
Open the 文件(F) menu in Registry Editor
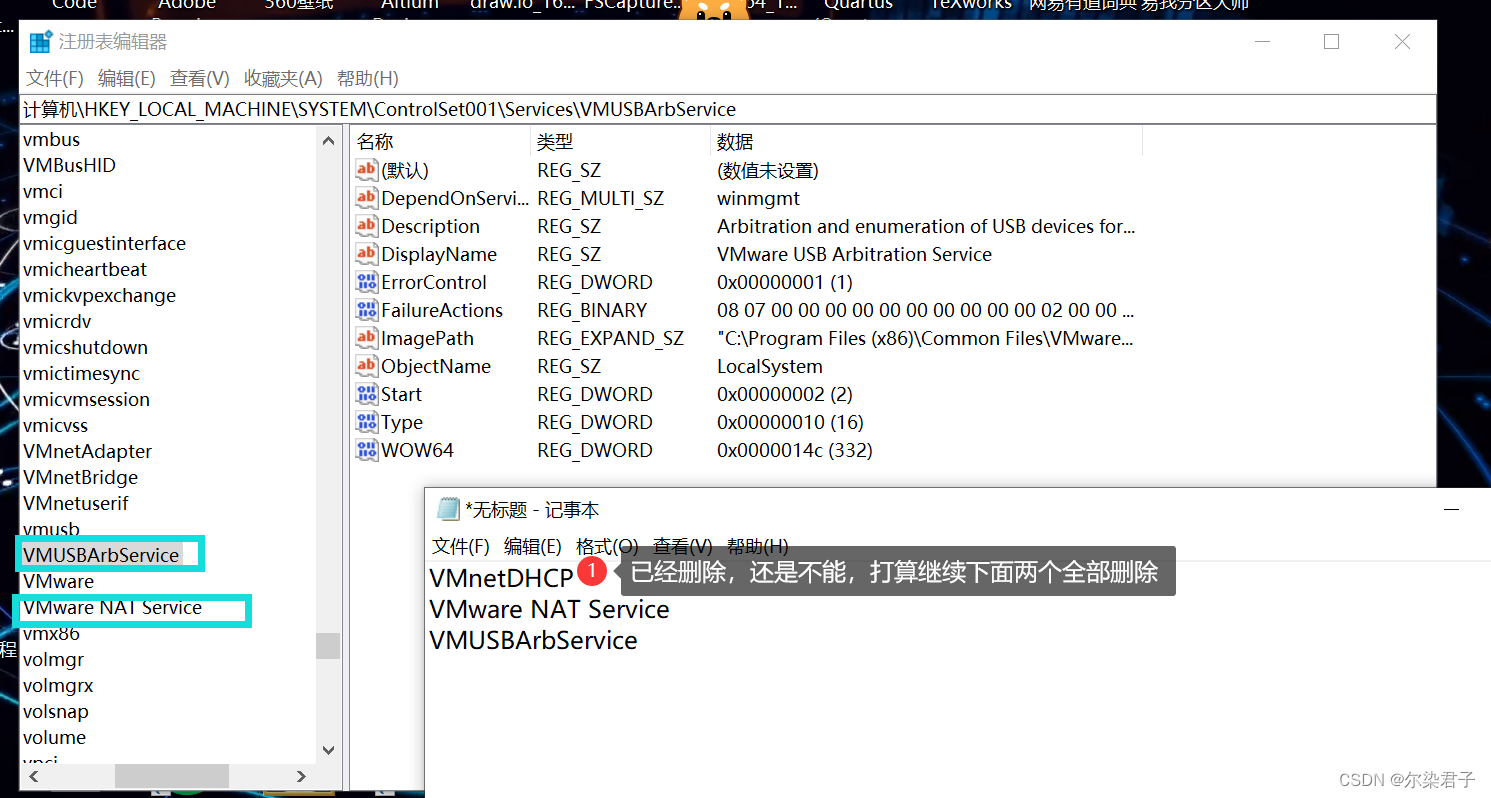click(55, 78)
